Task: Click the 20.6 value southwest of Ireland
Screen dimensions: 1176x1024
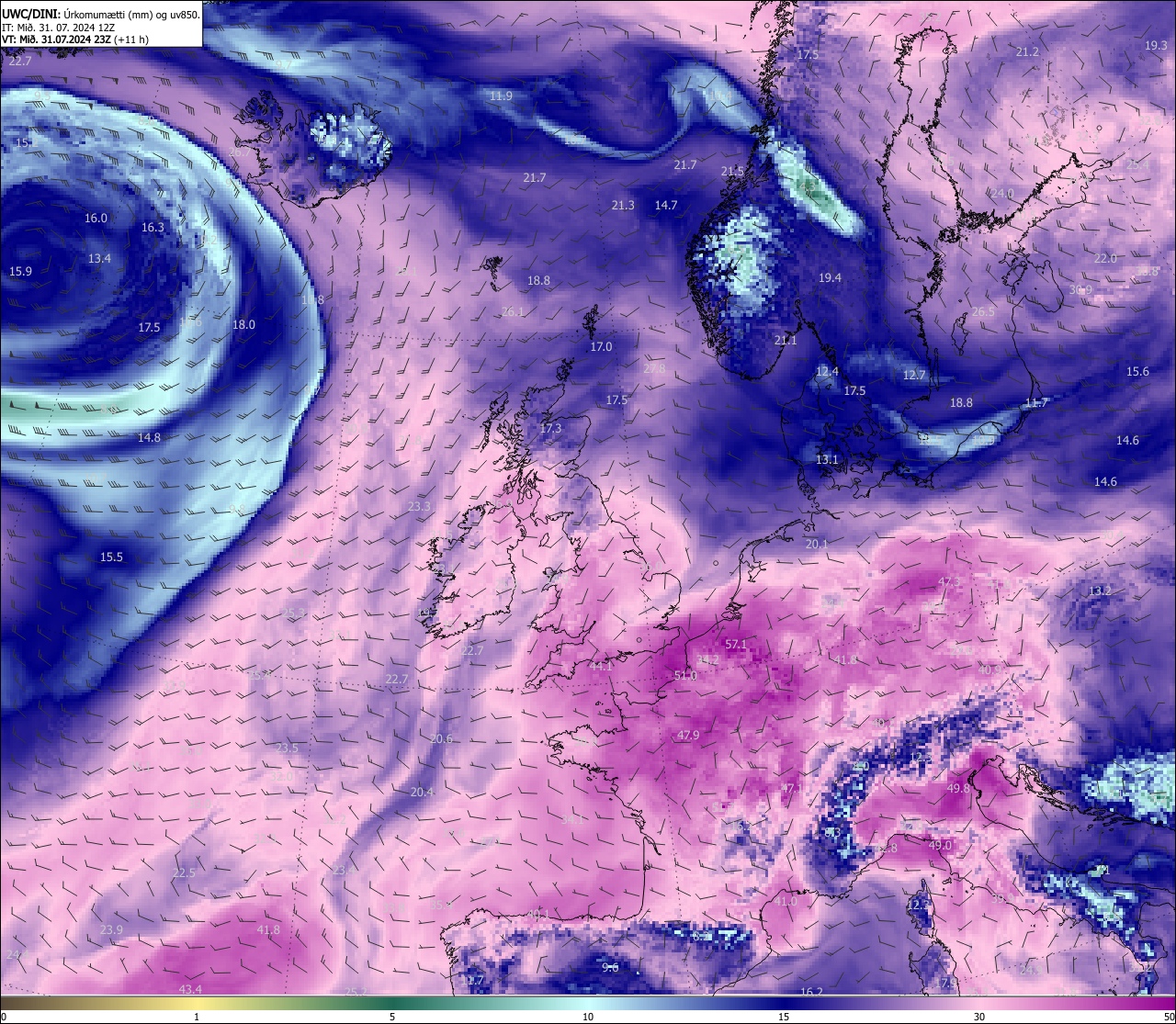Action: tap(441, 738)
